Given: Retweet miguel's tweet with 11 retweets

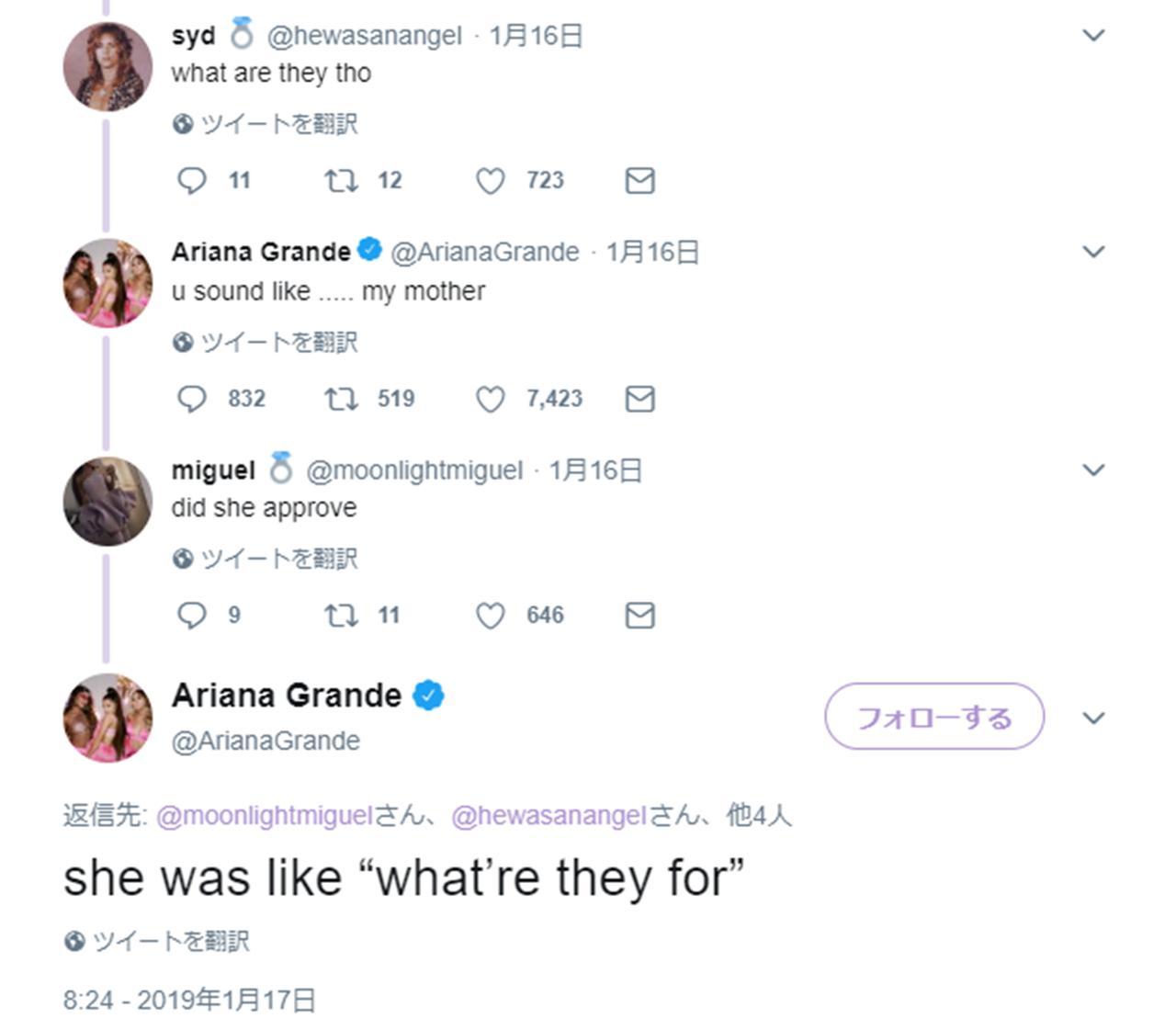Looking at the screenshot, I should tap(341, 615).
